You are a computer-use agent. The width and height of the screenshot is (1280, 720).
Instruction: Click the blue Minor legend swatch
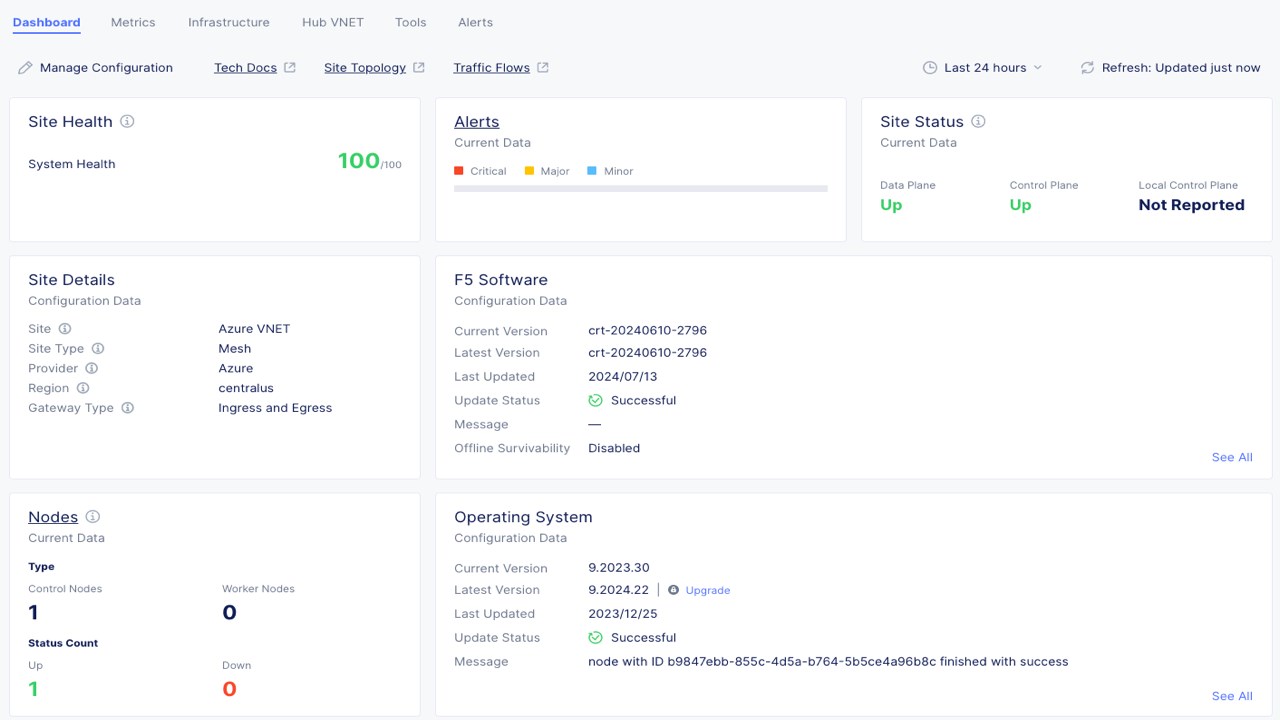click(592, 171)
